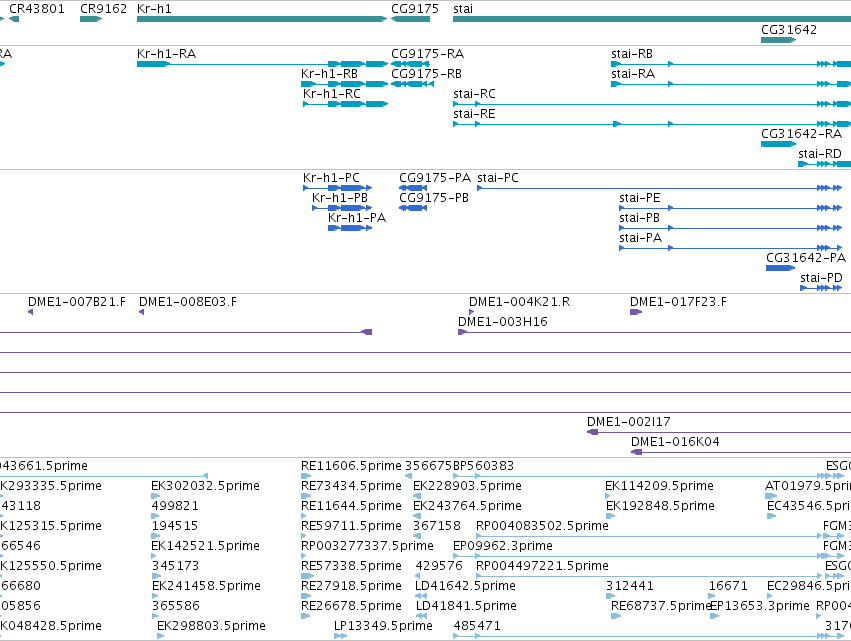Select the stai-PB protein feature
Viewport: 851px width, 641px height.
click(731, 228)
